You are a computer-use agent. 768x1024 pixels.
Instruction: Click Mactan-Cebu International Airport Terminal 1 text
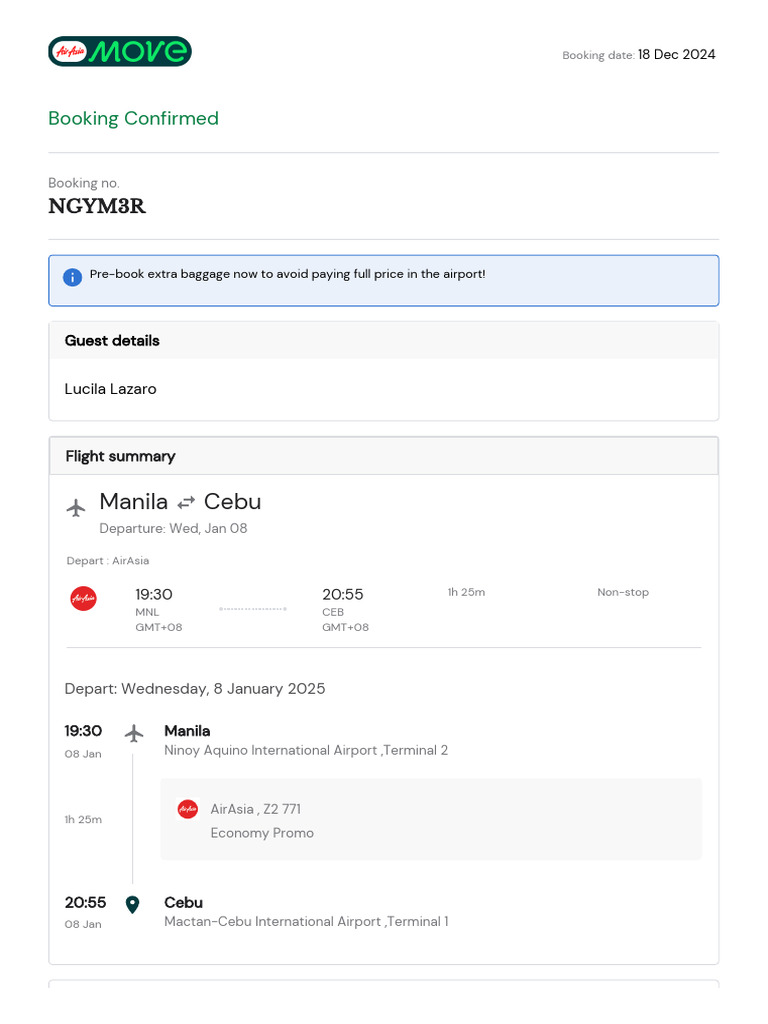coord(306,921)
